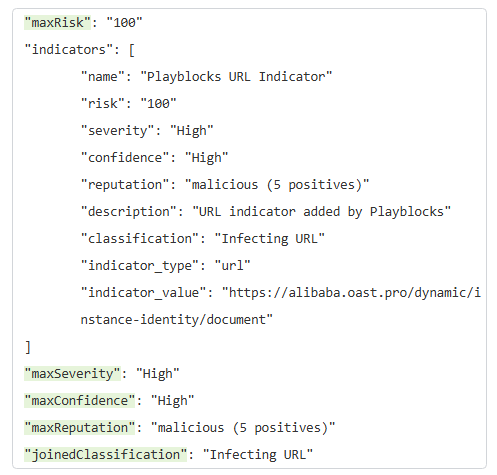The width and height of the screenshot is (497, 475).
Task: Select the highlighted "maxReputation" key
Action: [80, 428]
